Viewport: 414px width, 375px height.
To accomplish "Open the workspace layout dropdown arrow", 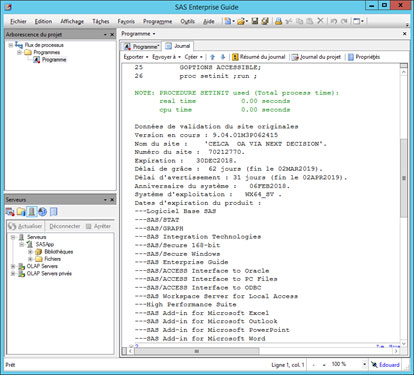I will pos(363,21).
